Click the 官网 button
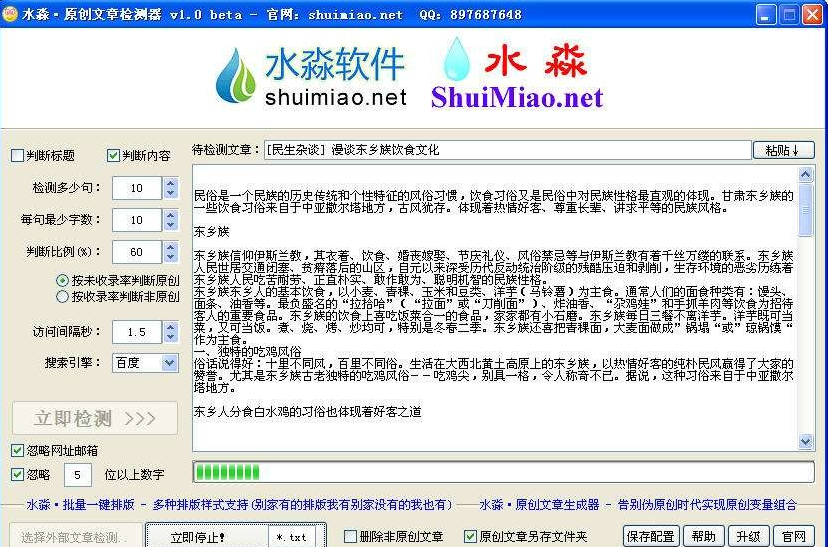 [794, 536]
